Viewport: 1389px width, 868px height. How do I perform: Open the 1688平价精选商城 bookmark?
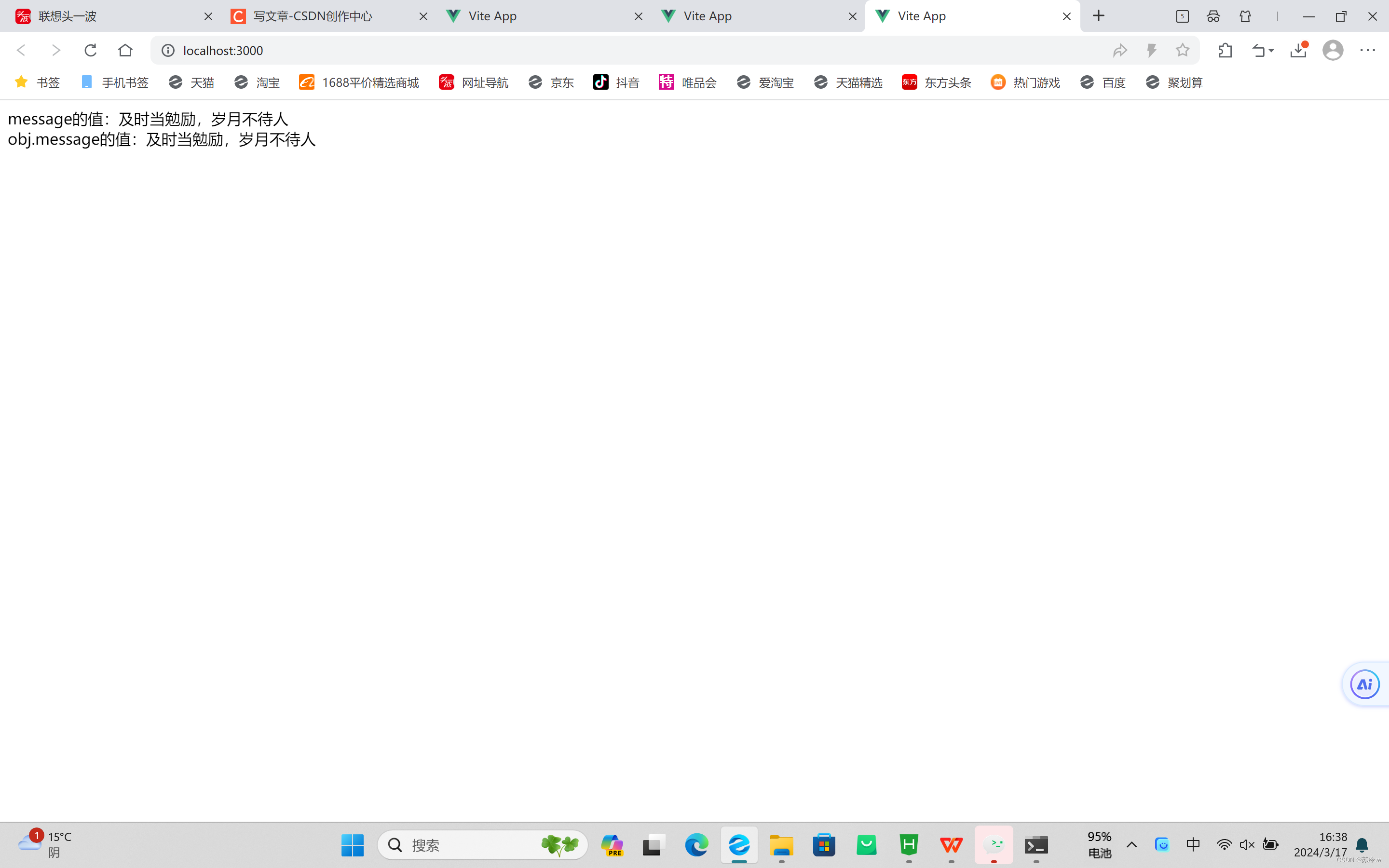click(x=359, y=82)
